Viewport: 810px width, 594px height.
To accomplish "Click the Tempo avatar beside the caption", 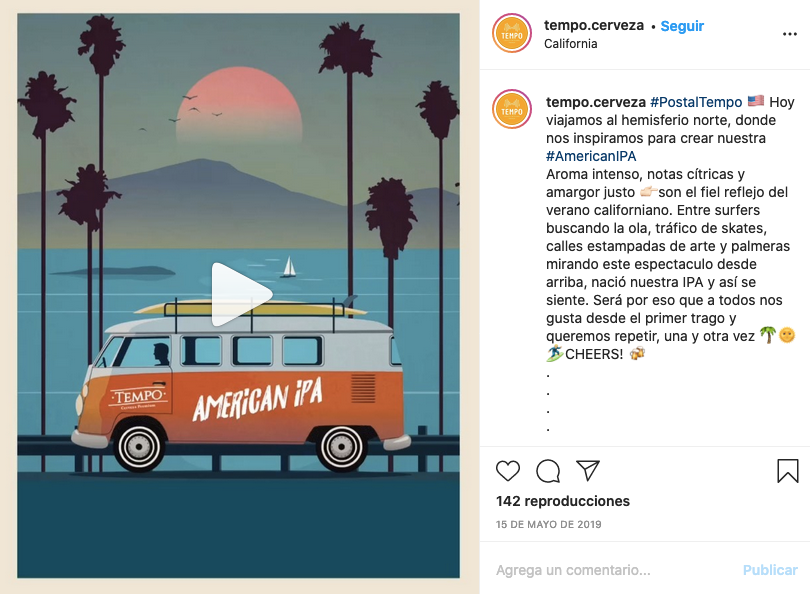I will point(512,110).
